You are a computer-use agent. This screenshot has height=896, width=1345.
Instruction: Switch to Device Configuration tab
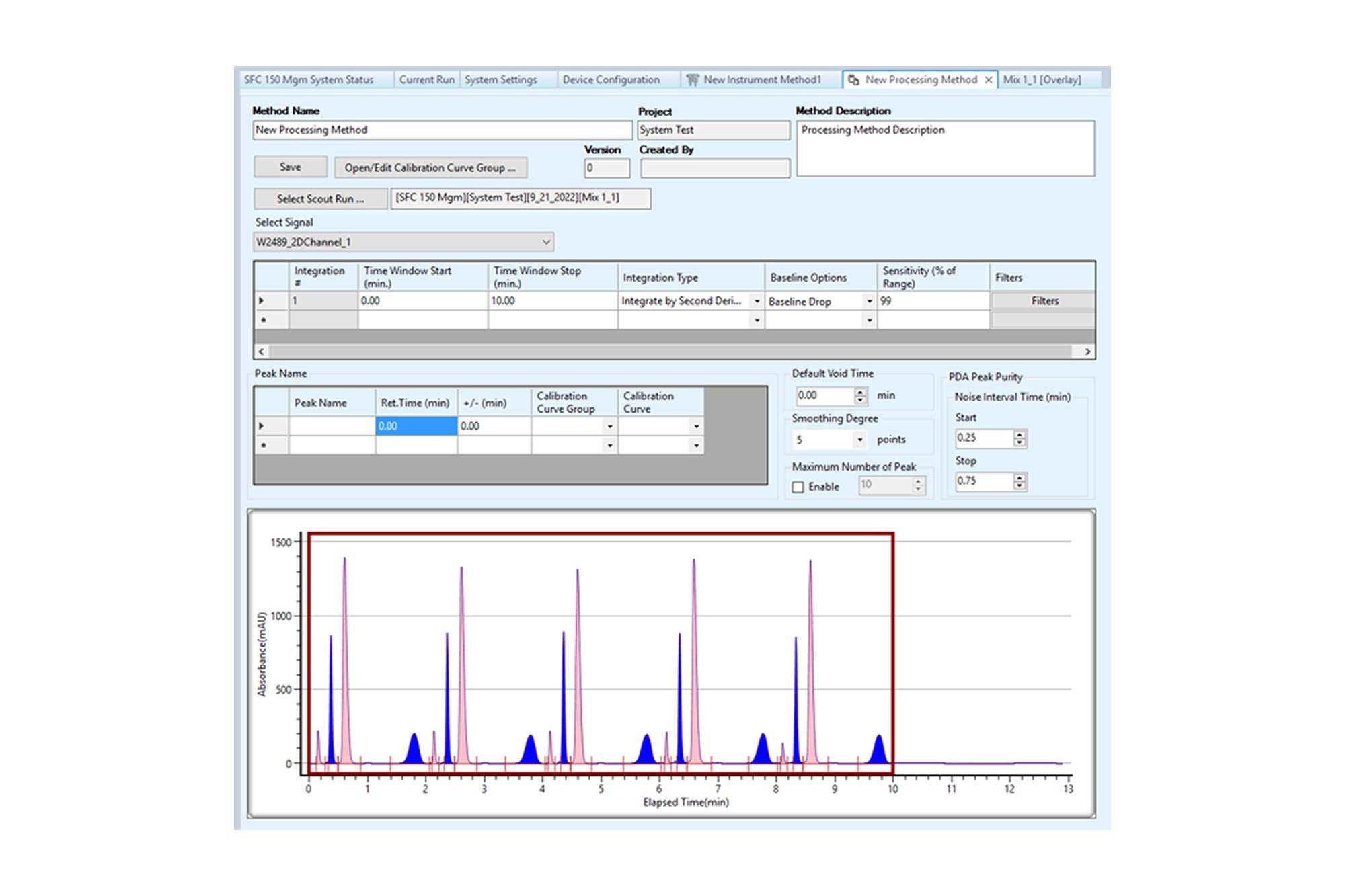(611, 80)
